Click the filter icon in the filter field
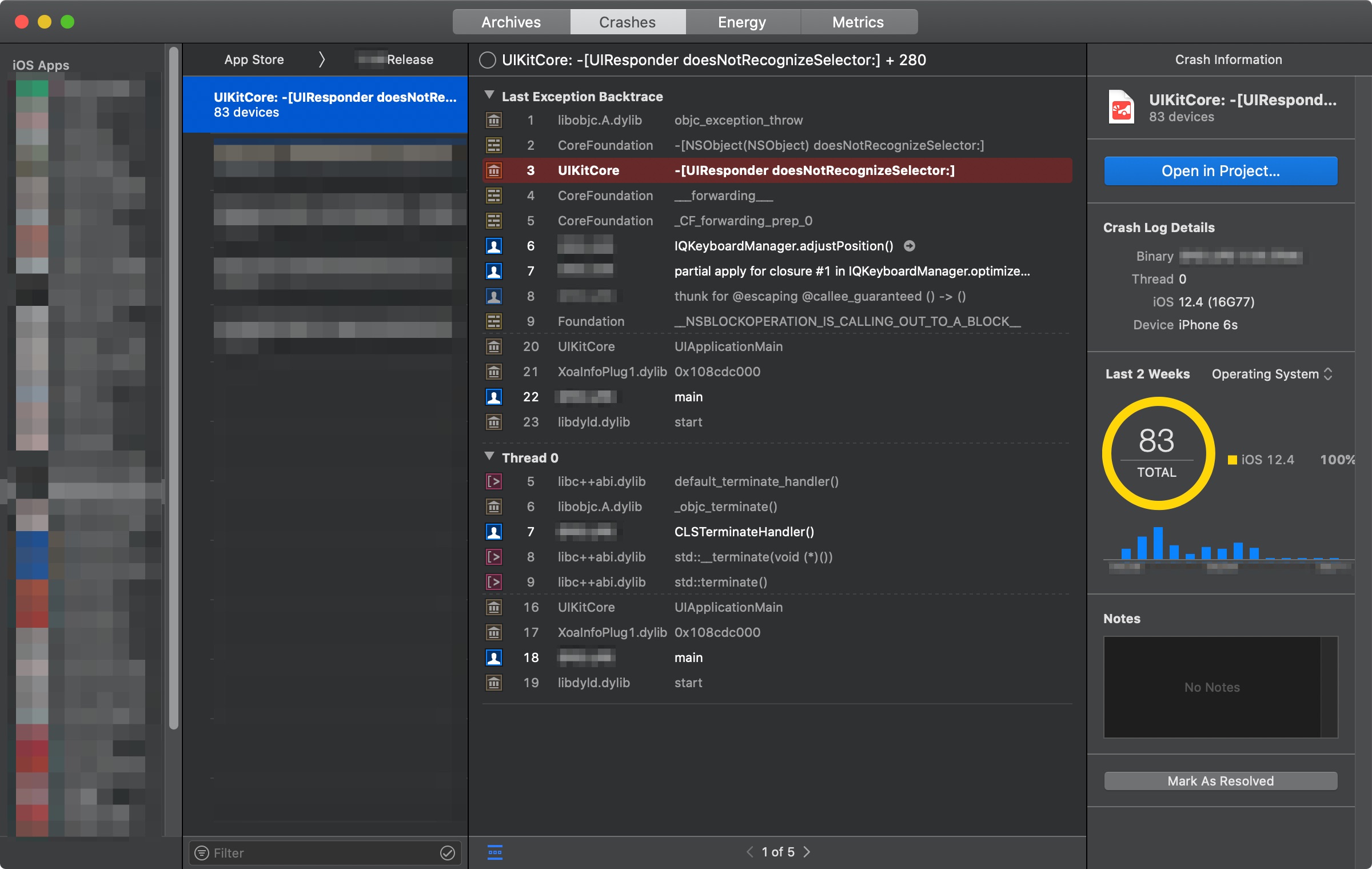The height and width of the screenshot is (869, 1372). pos(201,852)
